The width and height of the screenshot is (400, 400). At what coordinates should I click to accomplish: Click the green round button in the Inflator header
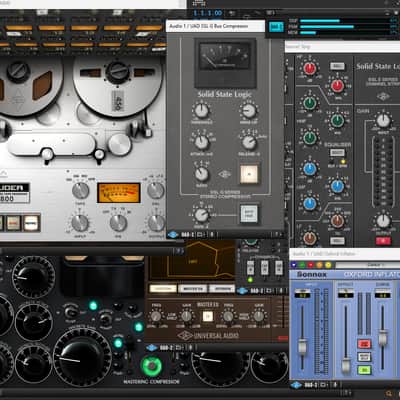coord(302,265)
